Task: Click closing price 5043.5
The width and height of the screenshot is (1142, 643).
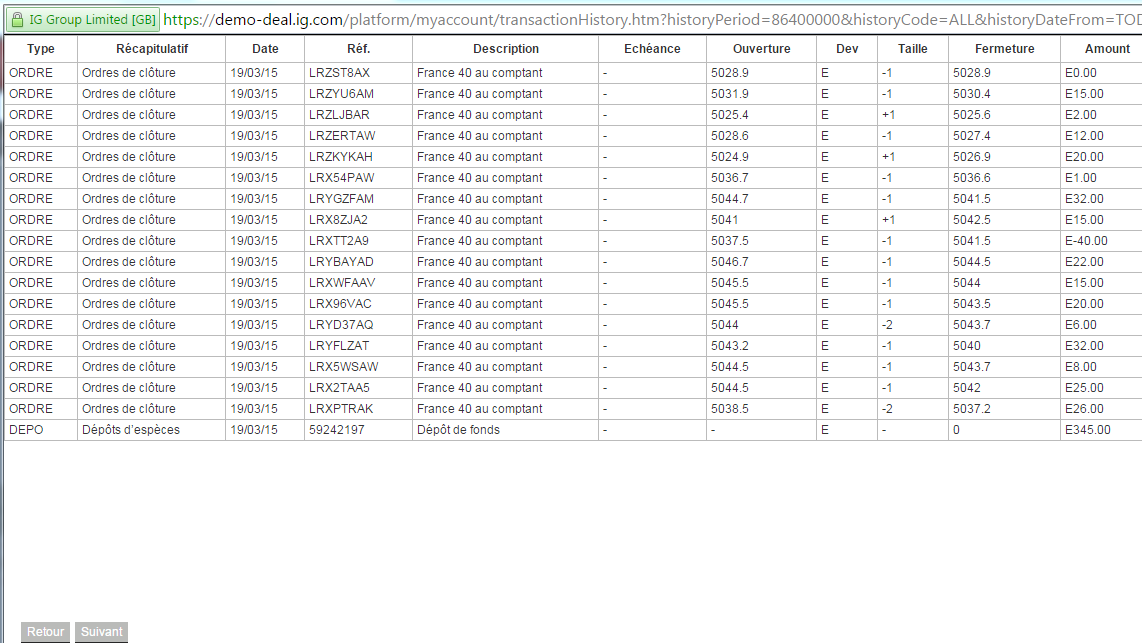Action: point(972,304)
